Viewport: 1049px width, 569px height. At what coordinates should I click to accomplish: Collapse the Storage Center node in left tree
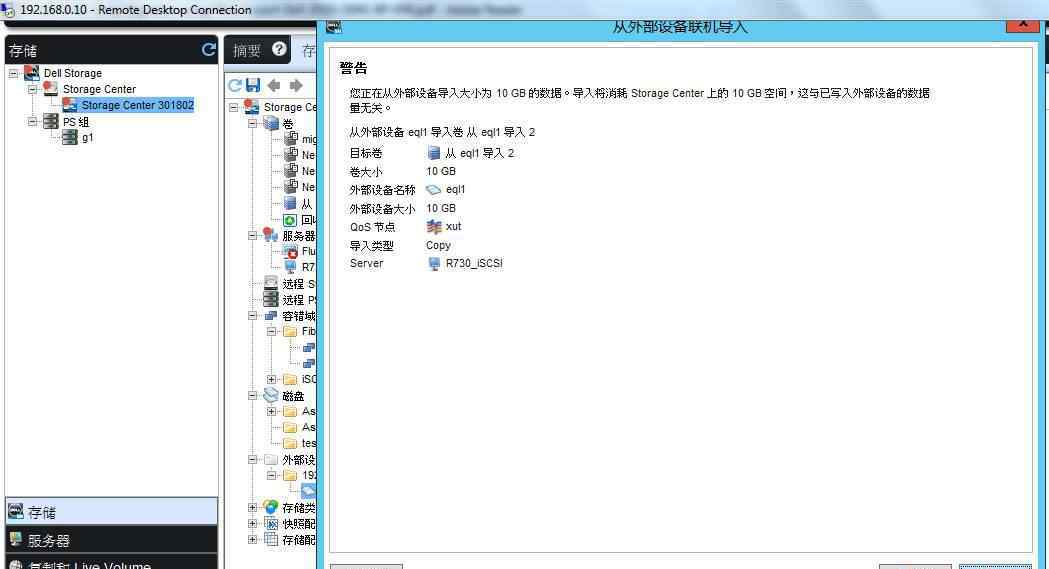[32, 89]
